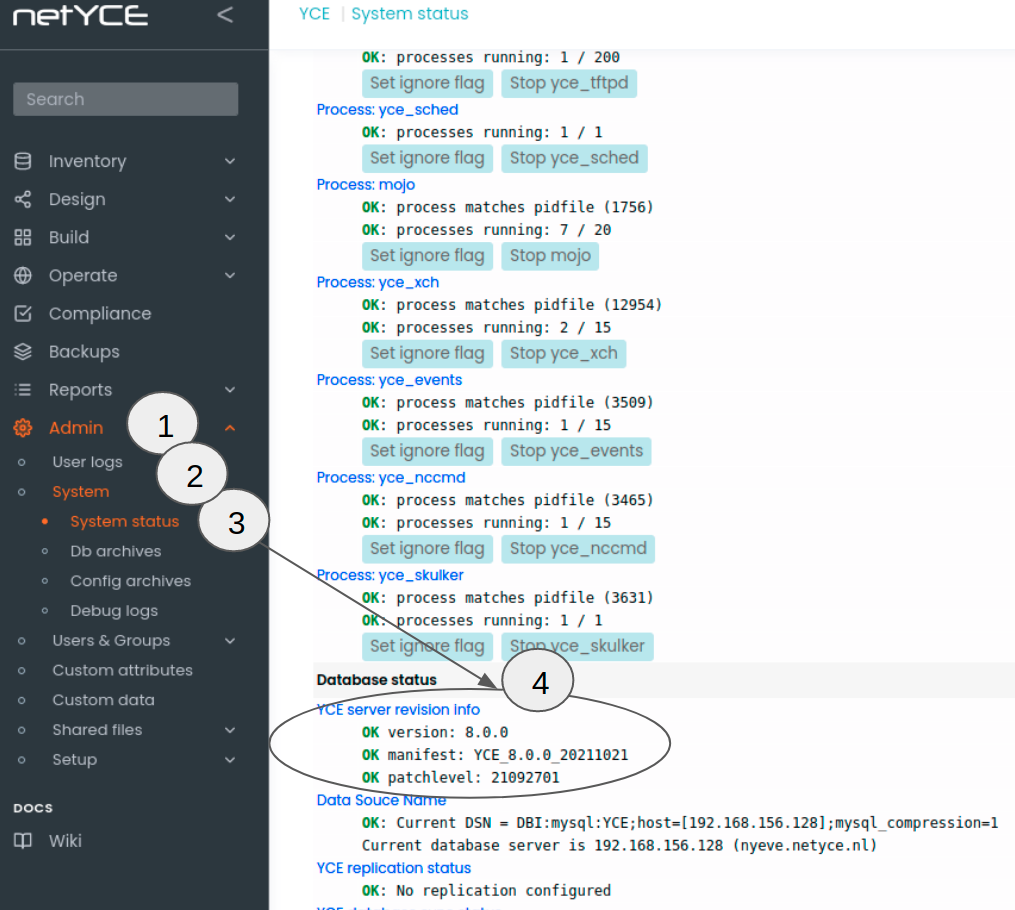Expand the Design menu chevron
Viewport: 1015px width, 910px height.
pyautogui.click(x=230, y=199)
